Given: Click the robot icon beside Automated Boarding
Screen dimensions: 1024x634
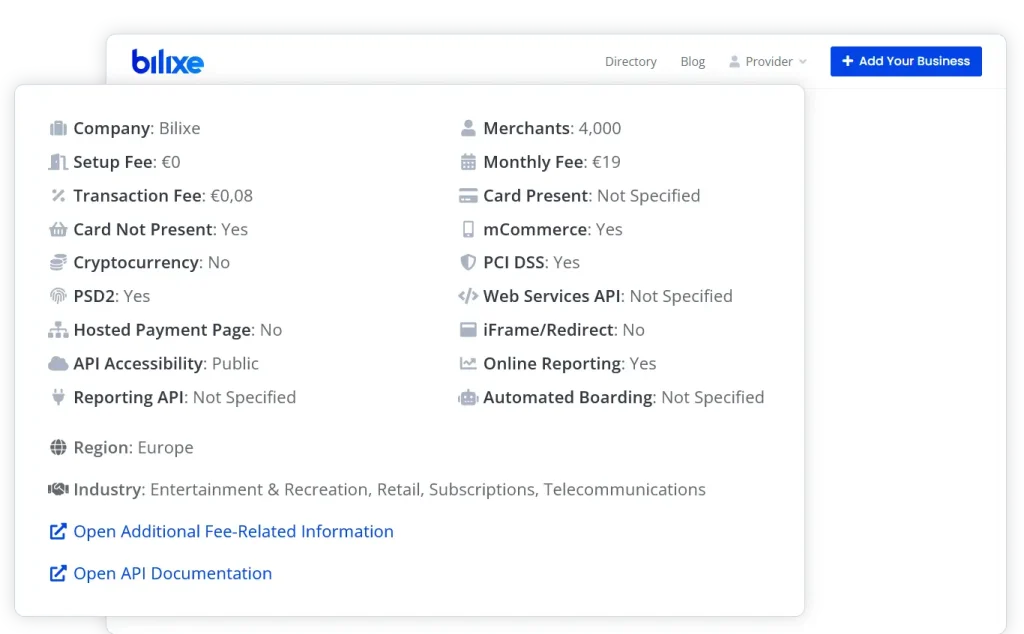Looking at the screenshot, I should (x=468, y=397).
